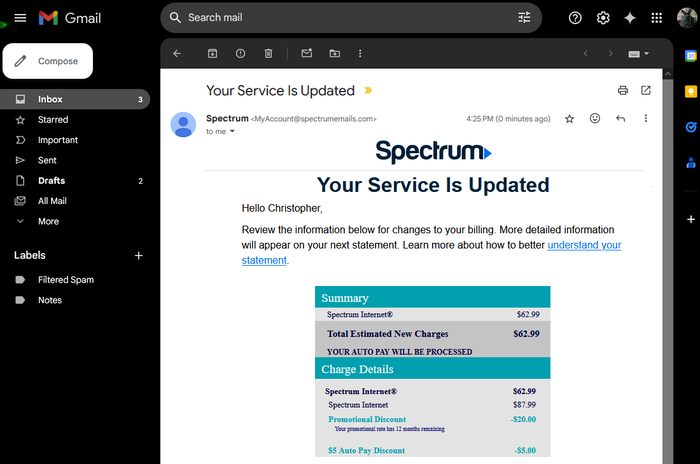The height and width of the screenshot is (464, 700).
Task: Click the Gmail logo
Action: click(70, 18)
